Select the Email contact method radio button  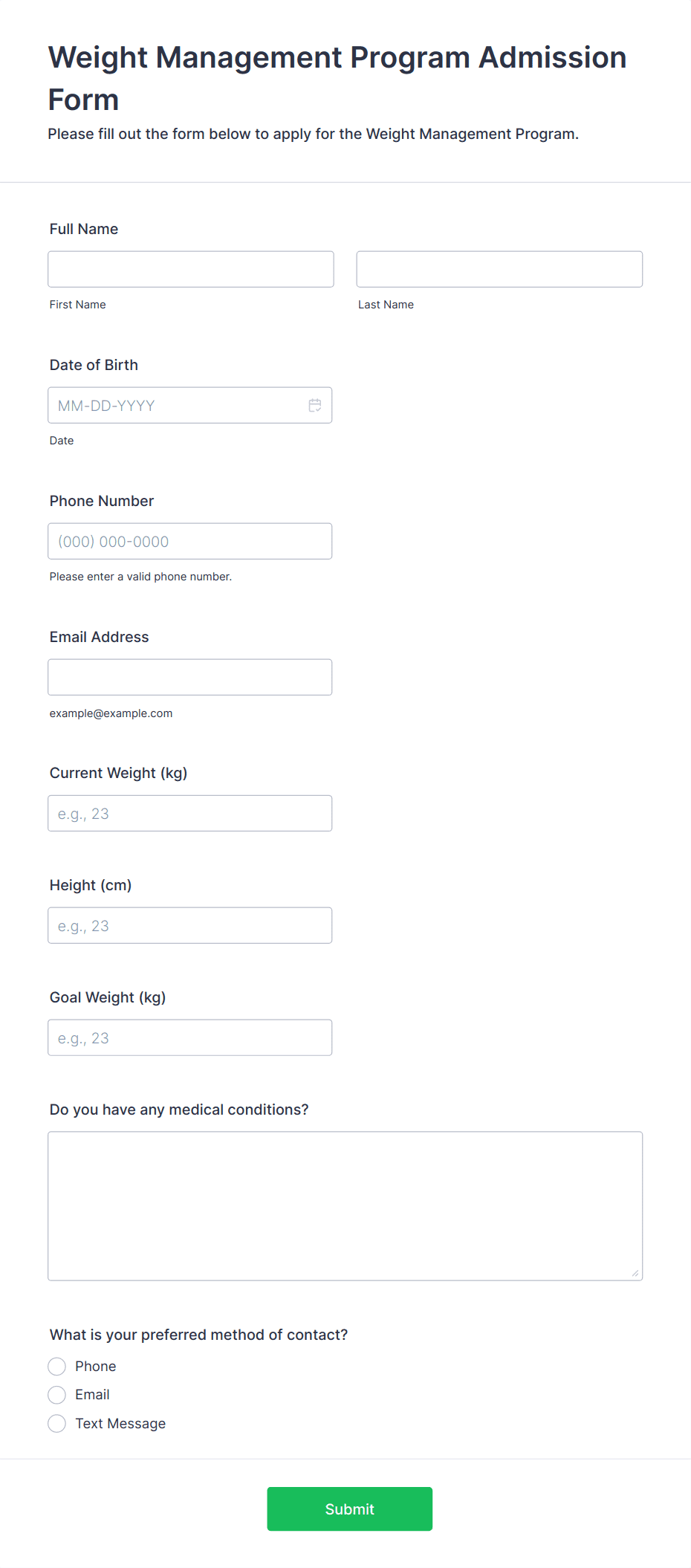(57, 1395)
